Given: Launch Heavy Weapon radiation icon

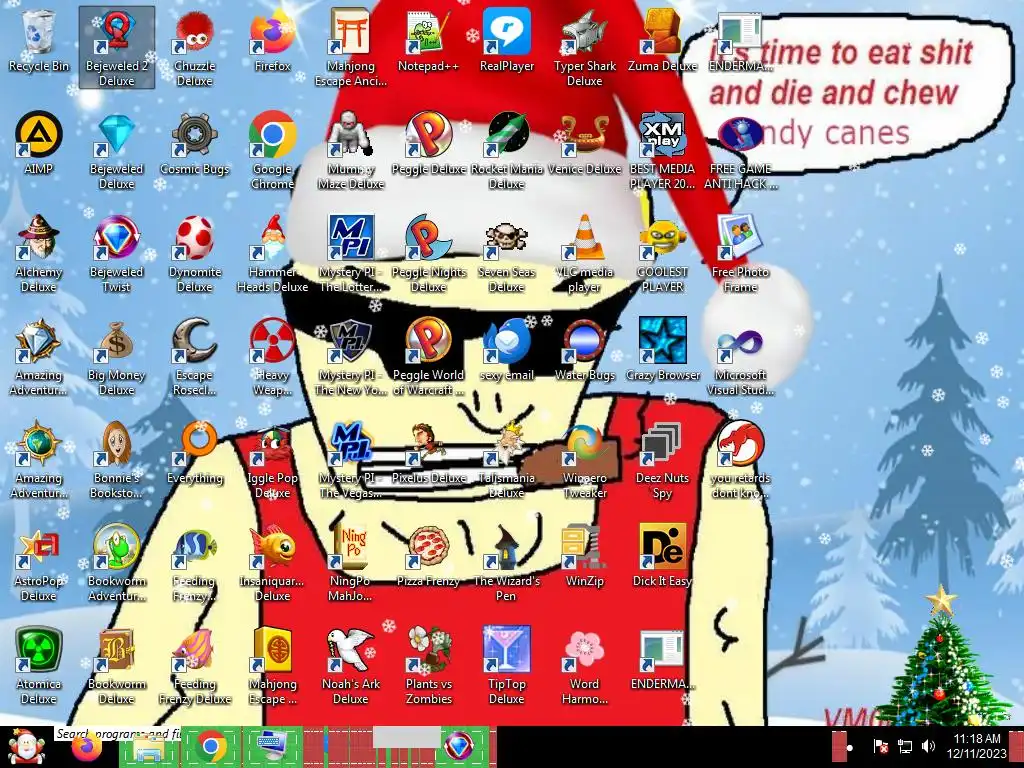Looking at the screenshot, I should pyautogui.click(x=272, y=357).
